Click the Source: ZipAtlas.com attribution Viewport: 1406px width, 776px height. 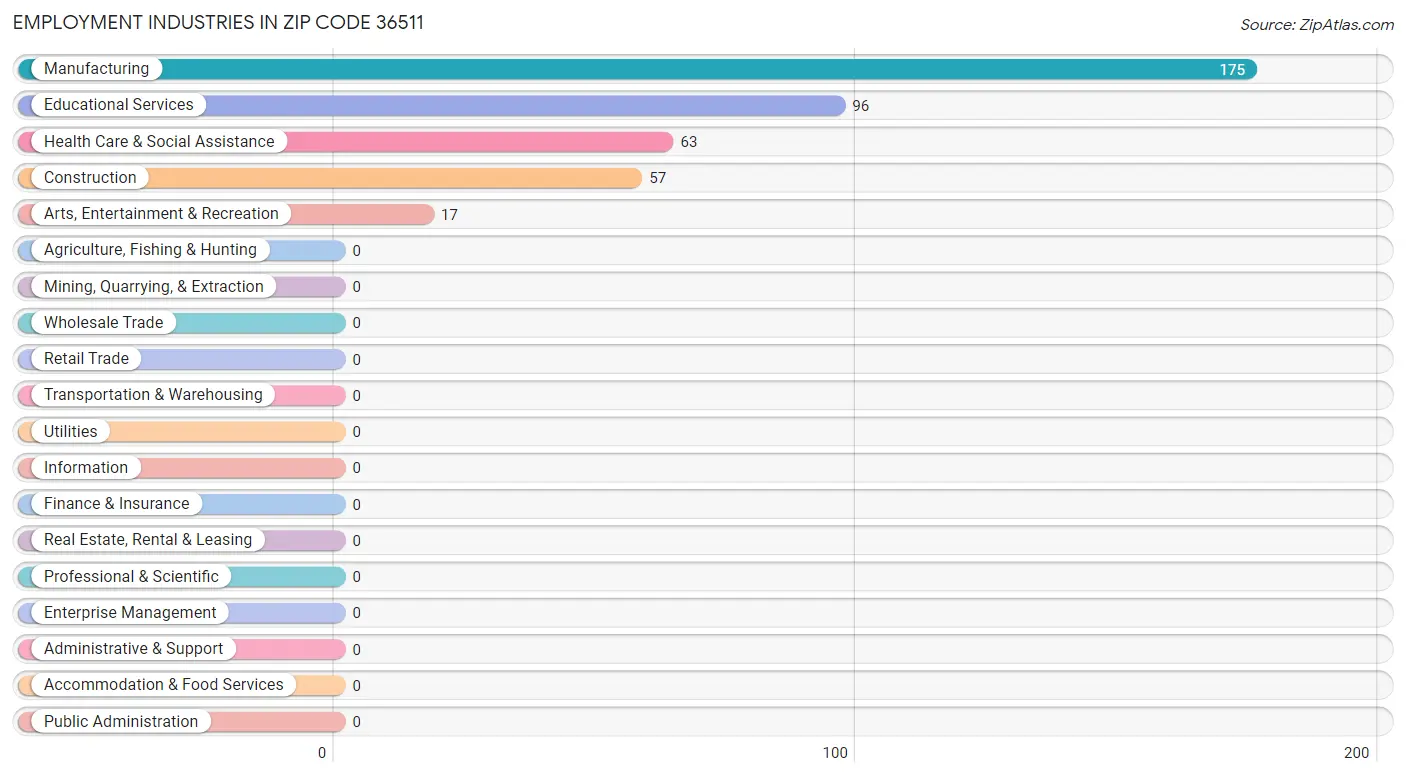[x=1317, y=25]
